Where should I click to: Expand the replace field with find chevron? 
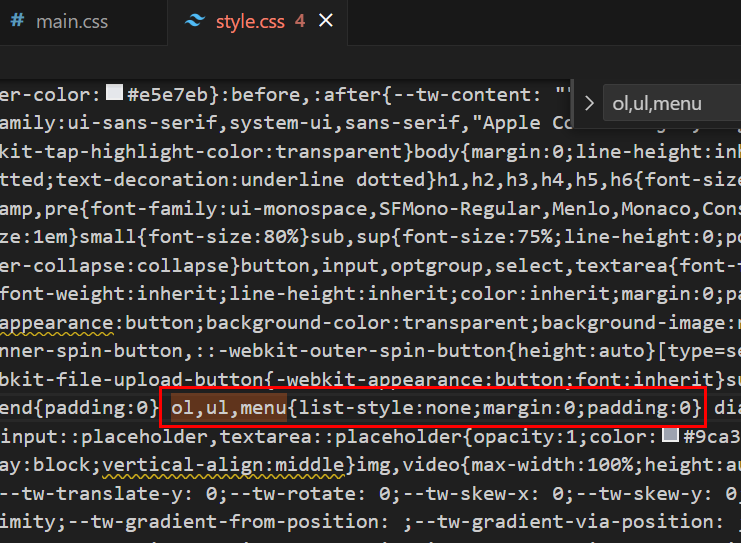(x=589, y=103)
